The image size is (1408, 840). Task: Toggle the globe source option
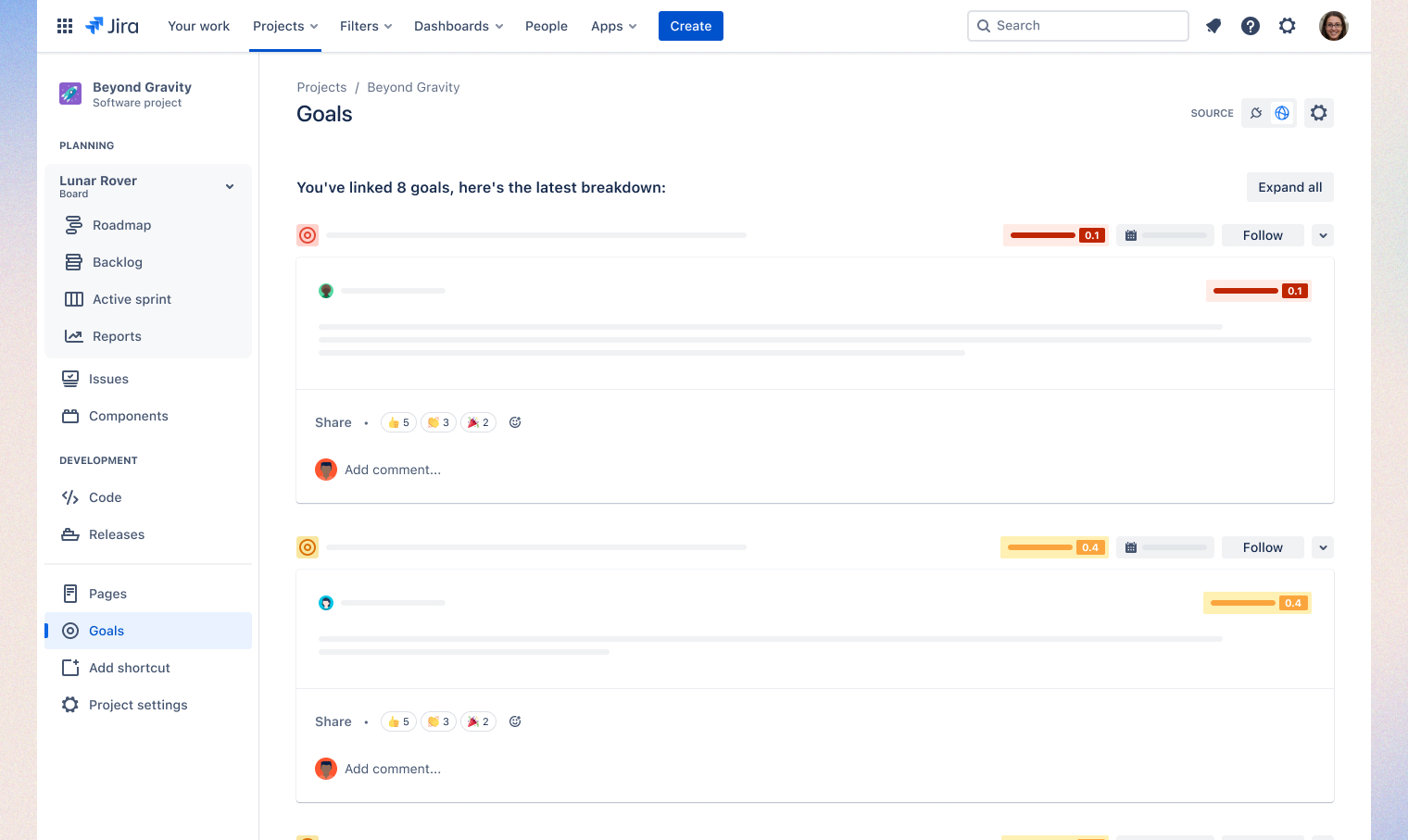coord(1281,112)
